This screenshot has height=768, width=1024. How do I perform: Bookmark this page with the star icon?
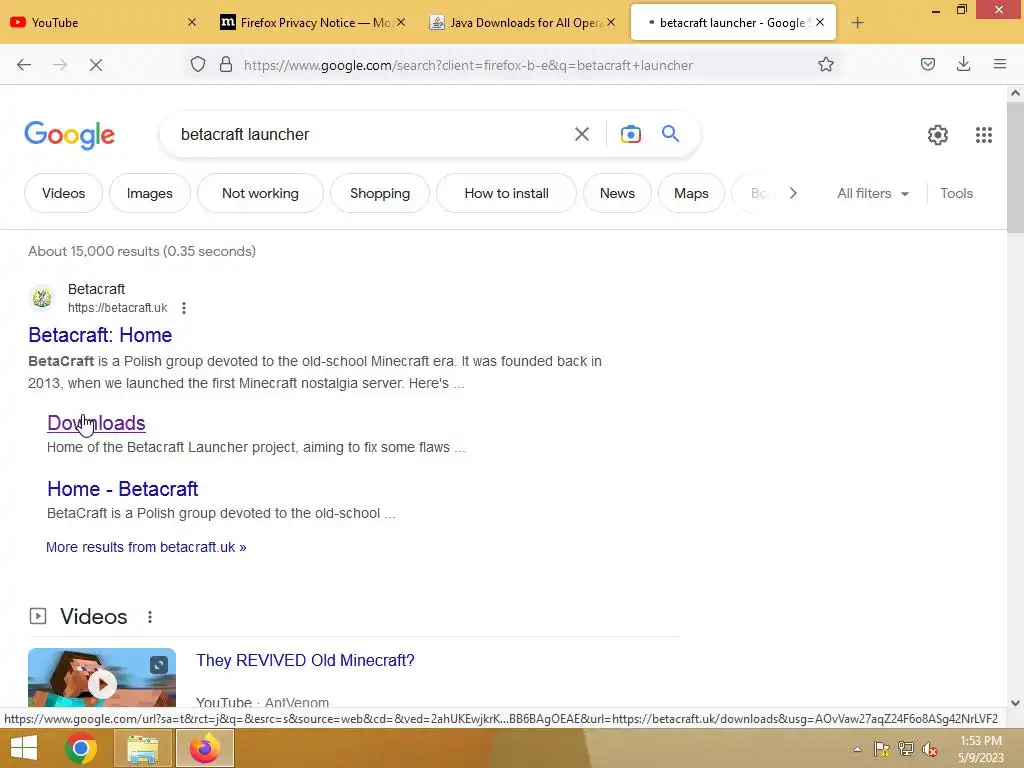point(825,65)
